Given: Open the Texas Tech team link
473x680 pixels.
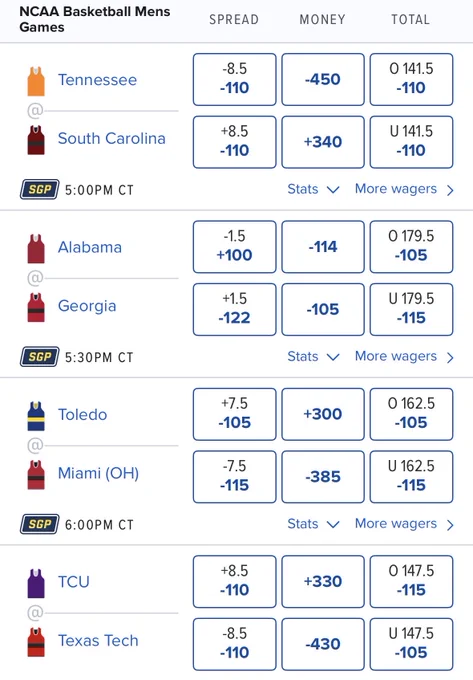Looking at the screenshot, I should pos(98,641).
